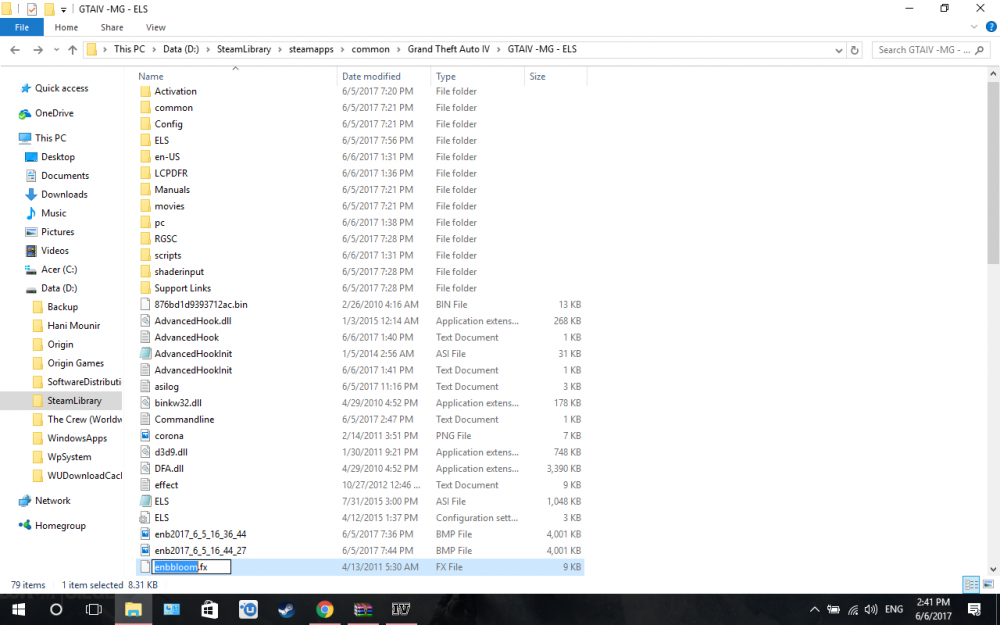Click the ENG language indicator
Viewport: 1000px width, 625px height.
click(894, 610)
